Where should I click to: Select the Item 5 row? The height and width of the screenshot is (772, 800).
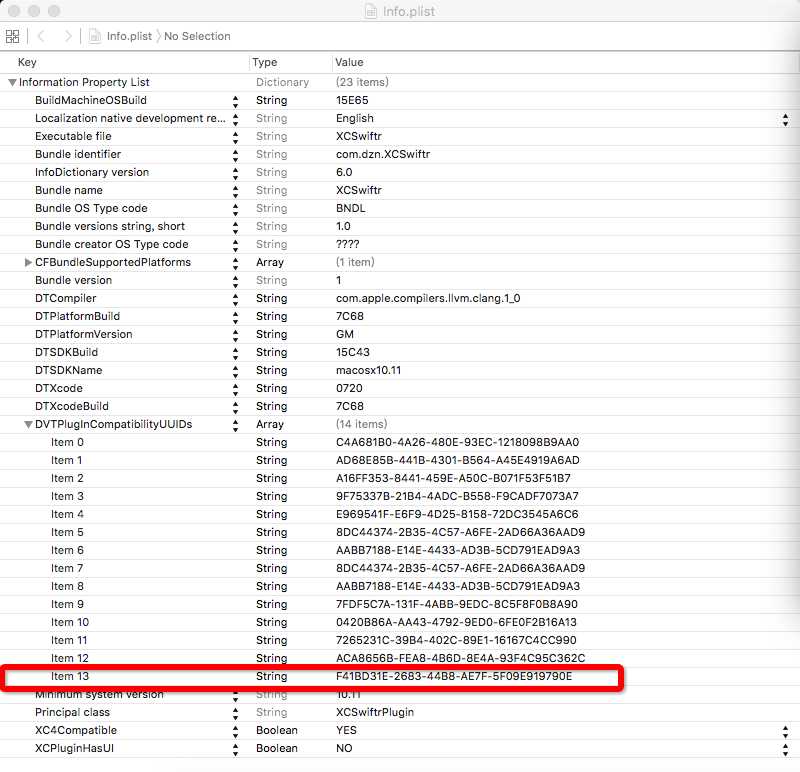tap(400, 533)
